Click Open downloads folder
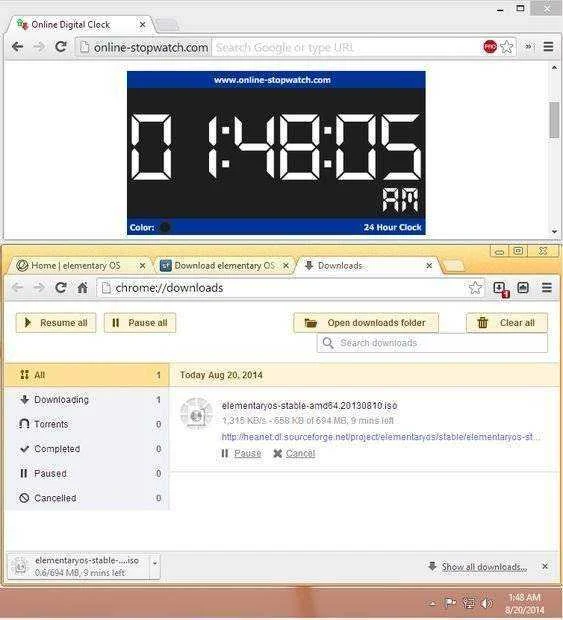 [366, 323]
